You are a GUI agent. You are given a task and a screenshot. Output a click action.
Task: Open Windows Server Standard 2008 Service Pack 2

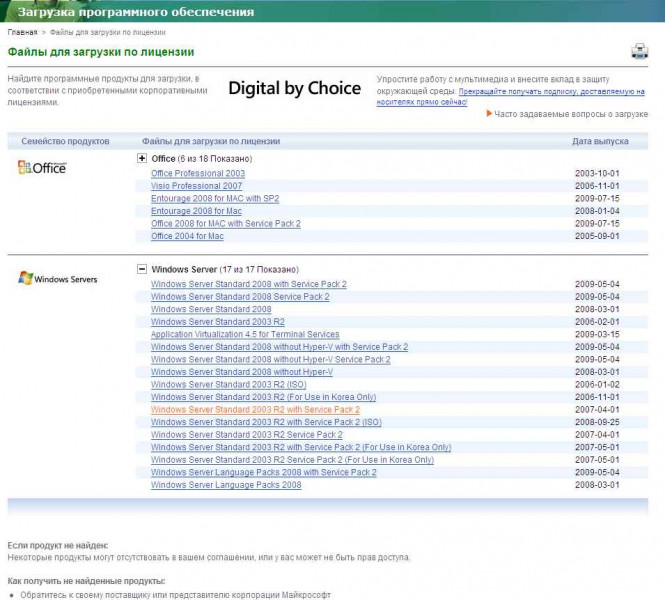pos(240,297)
